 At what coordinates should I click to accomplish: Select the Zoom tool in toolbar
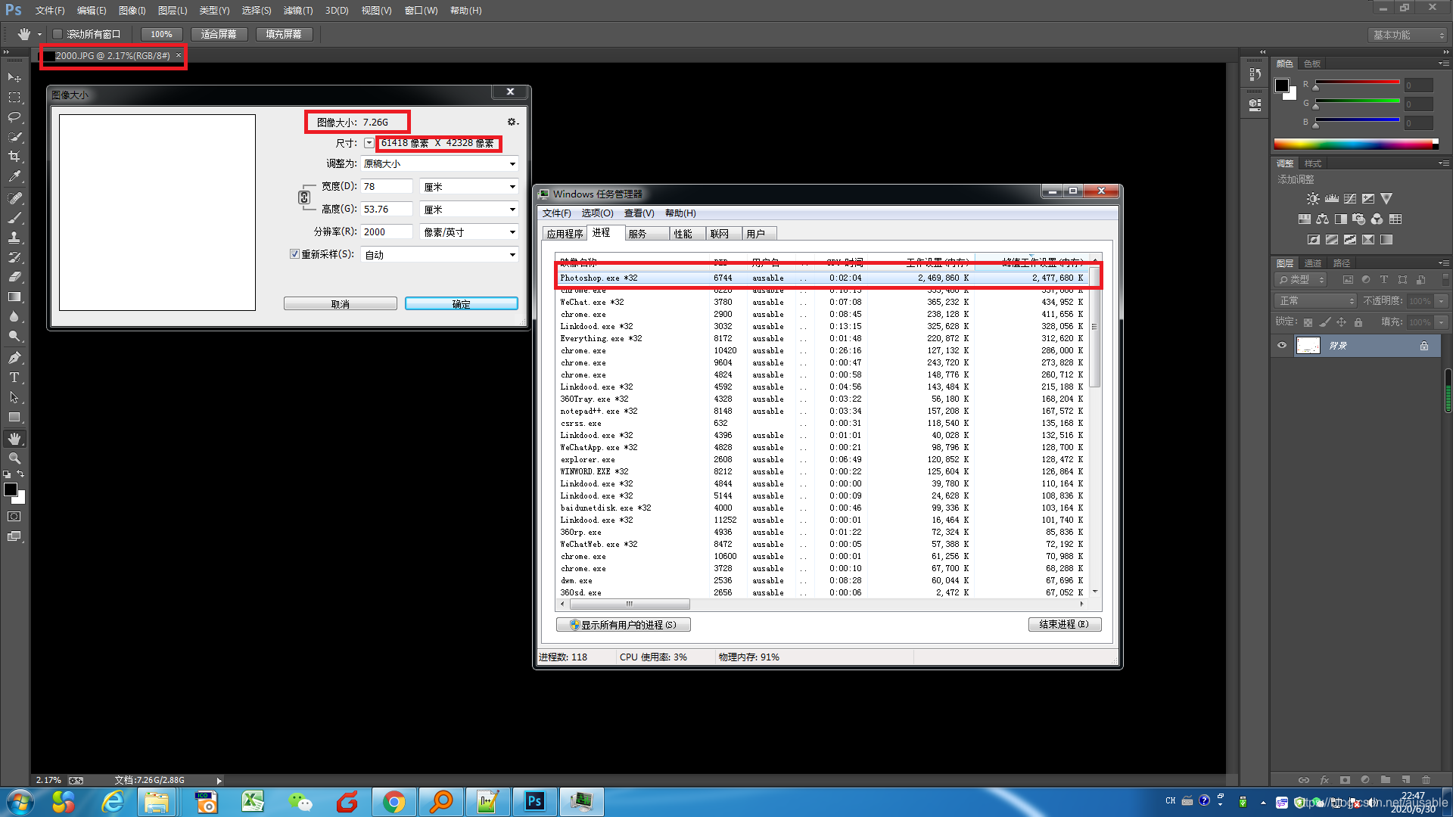(x=14, y=458)
